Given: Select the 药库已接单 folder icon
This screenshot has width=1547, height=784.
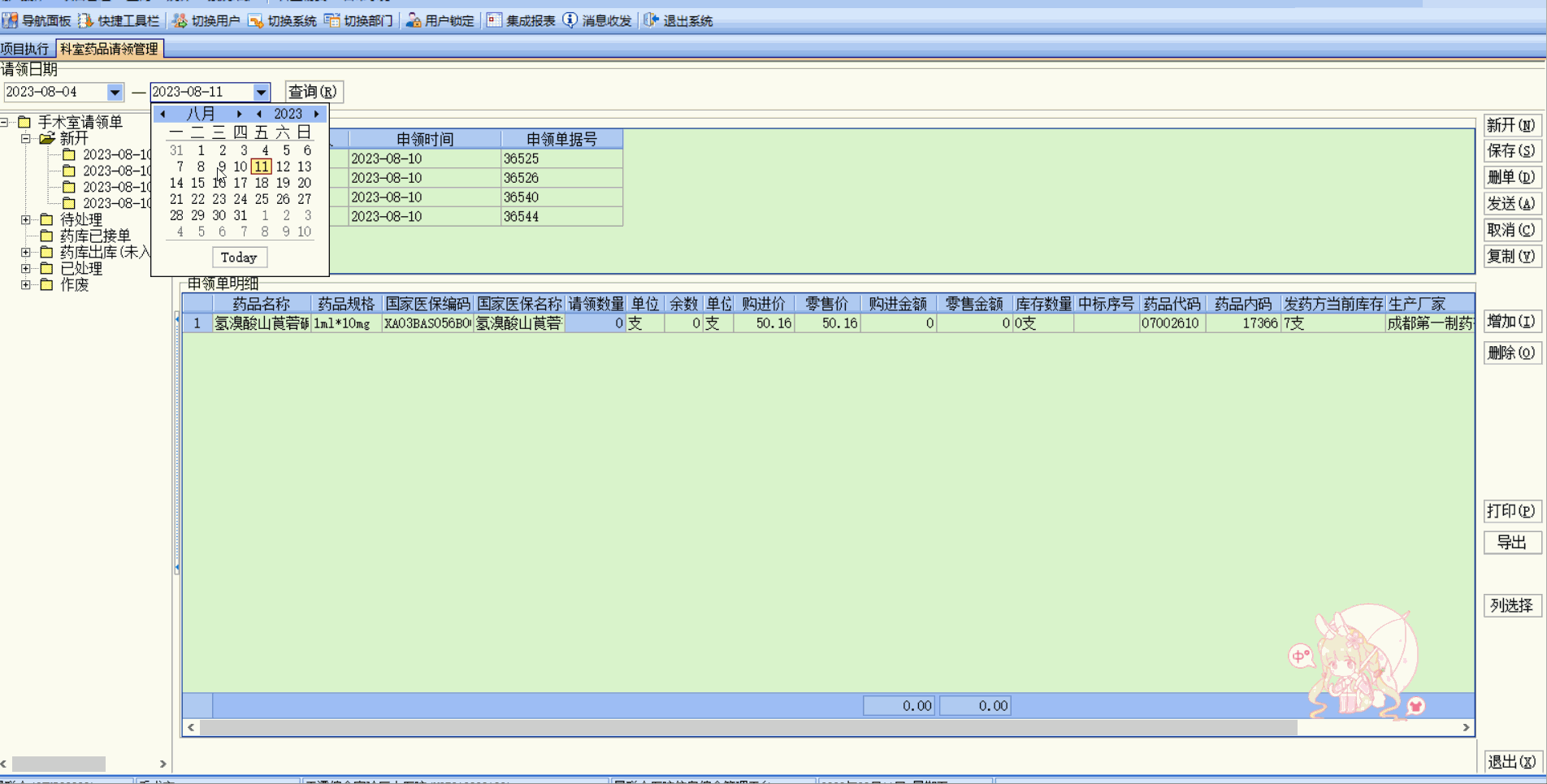Looking at the screenshot, I should click(x=46, y=236).
